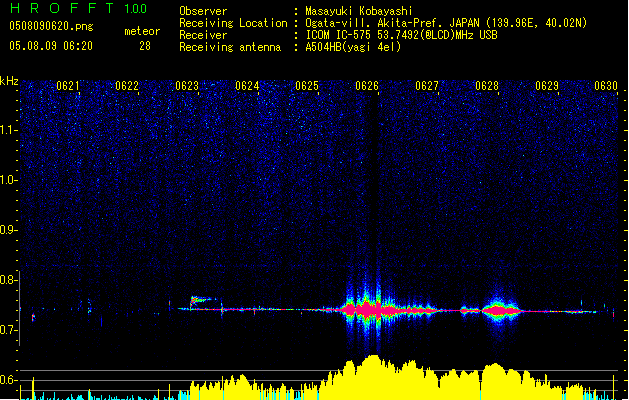Click the strongest echo burst below 0626
Viewport: 629px width, 400px height.
coord(369,310)
